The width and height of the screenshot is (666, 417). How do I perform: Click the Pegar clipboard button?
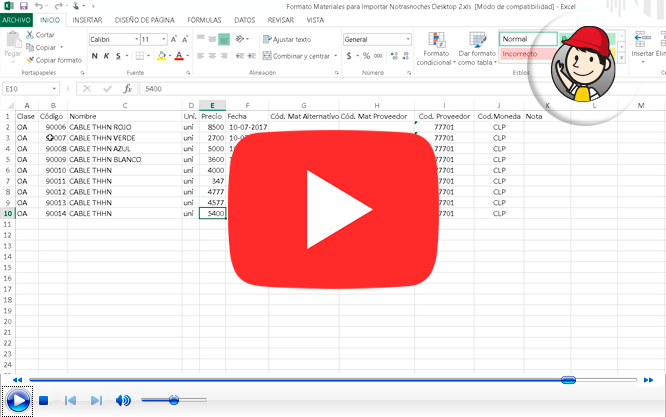[x=13, y=45]
